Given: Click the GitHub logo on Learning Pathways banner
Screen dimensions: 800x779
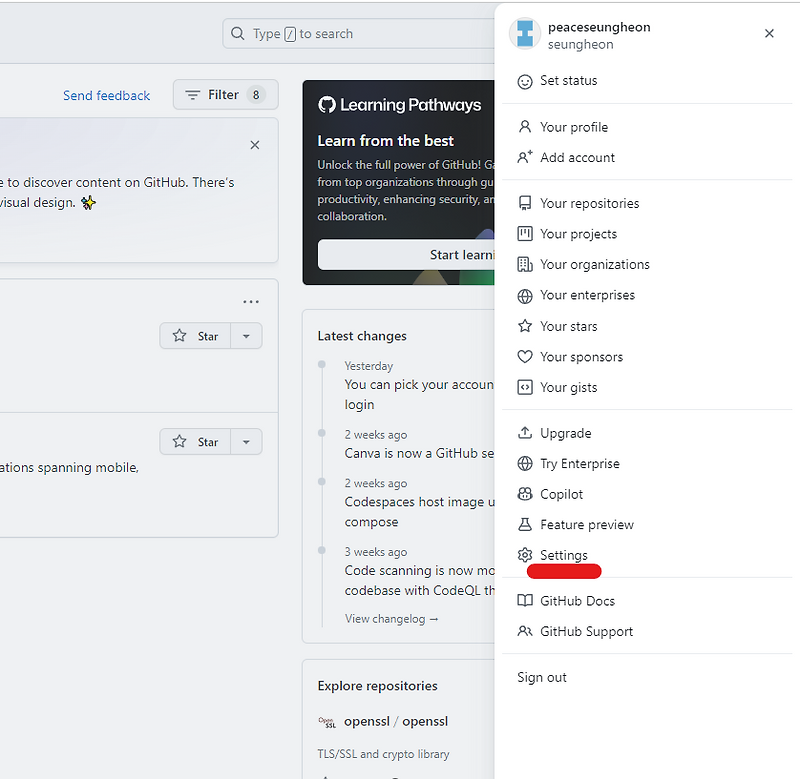Looking at the screenshot, I should click(x=328, y=104).
